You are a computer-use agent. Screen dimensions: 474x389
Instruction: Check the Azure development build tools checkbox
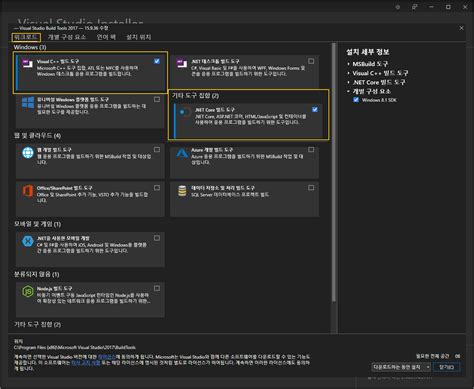[x=311, y=149]
